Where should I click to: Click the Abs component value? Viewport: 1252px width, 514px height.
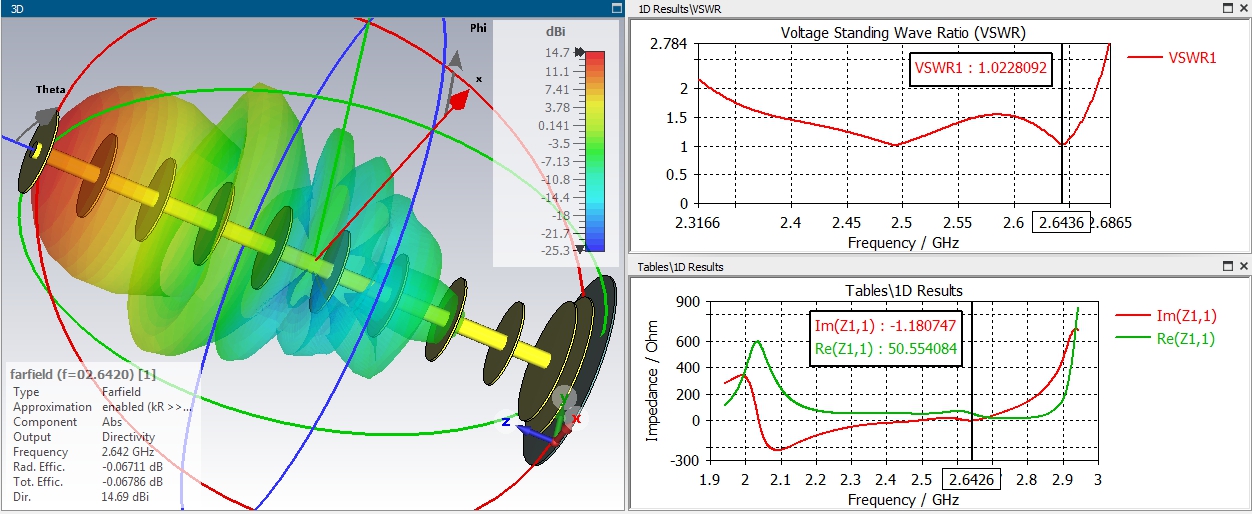(x=112, y=422)
